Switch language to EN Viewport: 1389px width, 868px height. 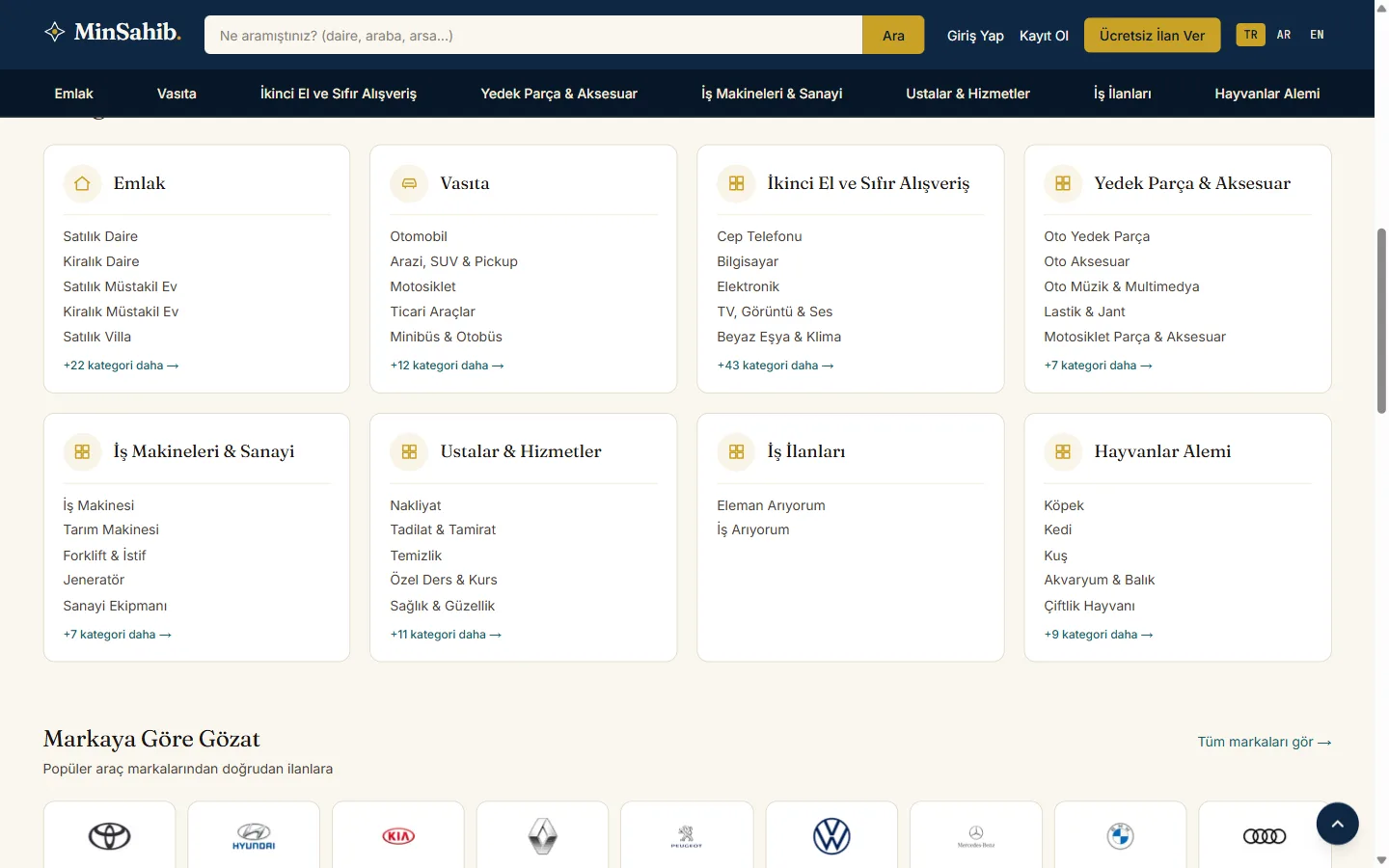(1317, 35)
